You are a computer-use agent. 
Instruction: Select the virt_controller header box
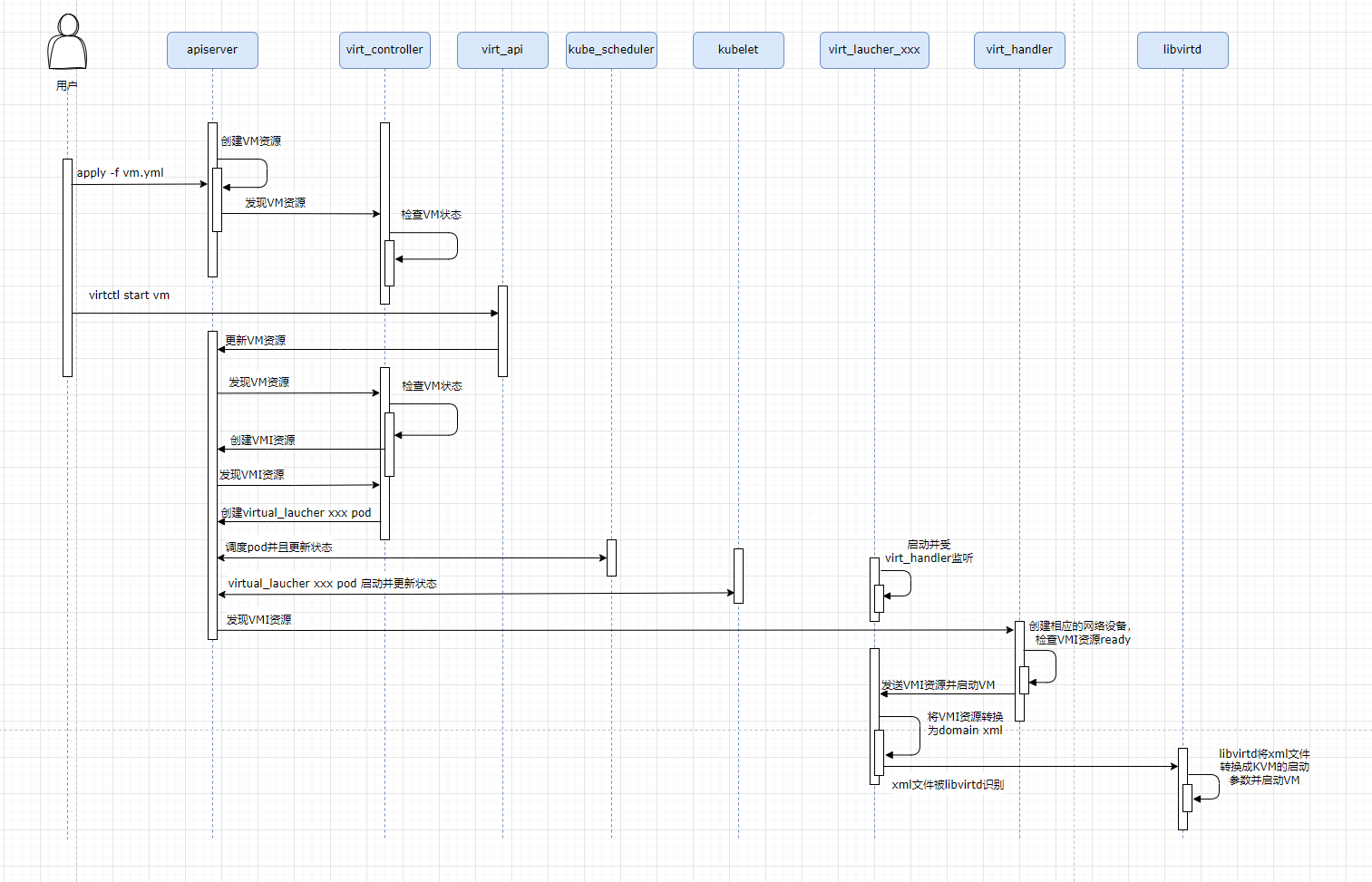point(384,50)
